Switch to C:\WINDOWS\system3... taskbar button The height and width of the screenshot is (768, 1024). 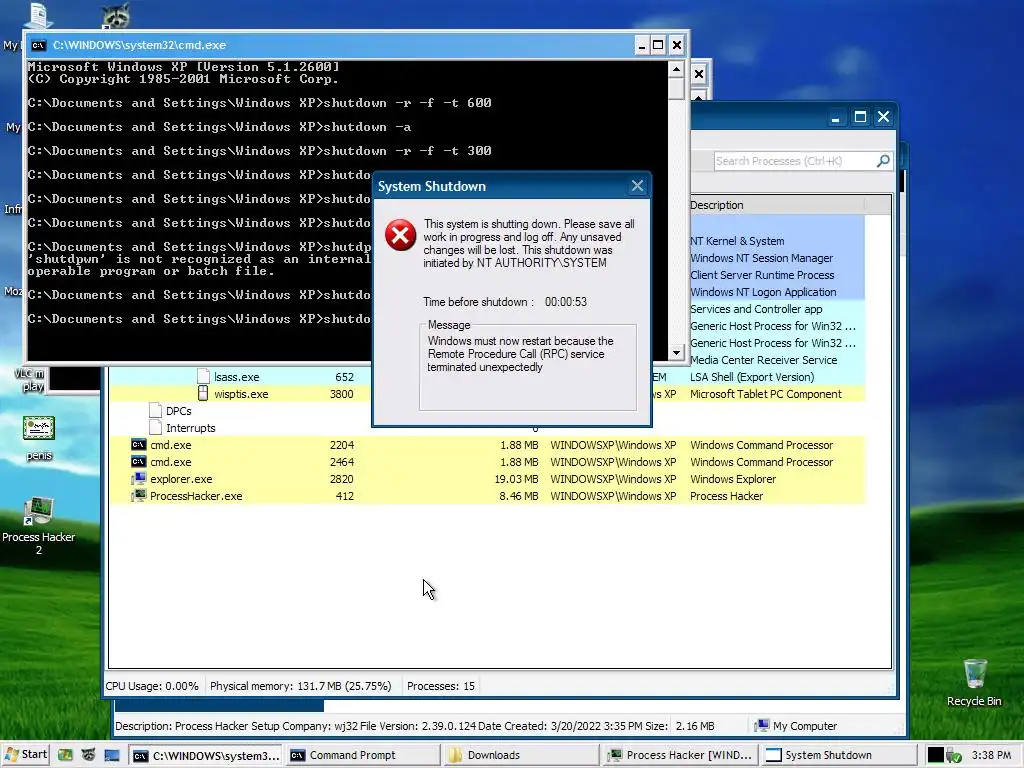pyautogui.click(x=206, y=756)
